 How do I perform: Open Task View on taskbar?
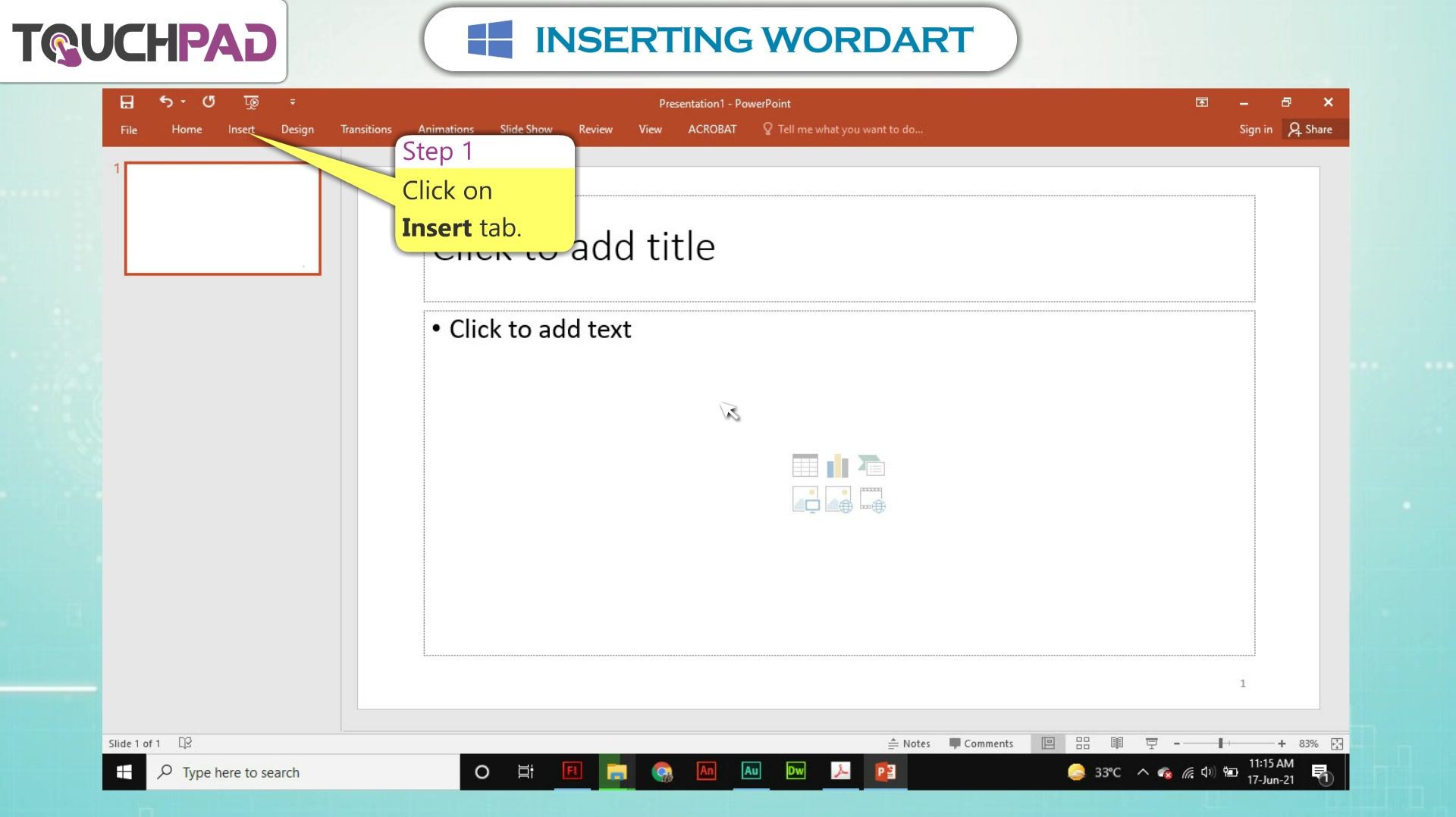click(x=526, y=772)
